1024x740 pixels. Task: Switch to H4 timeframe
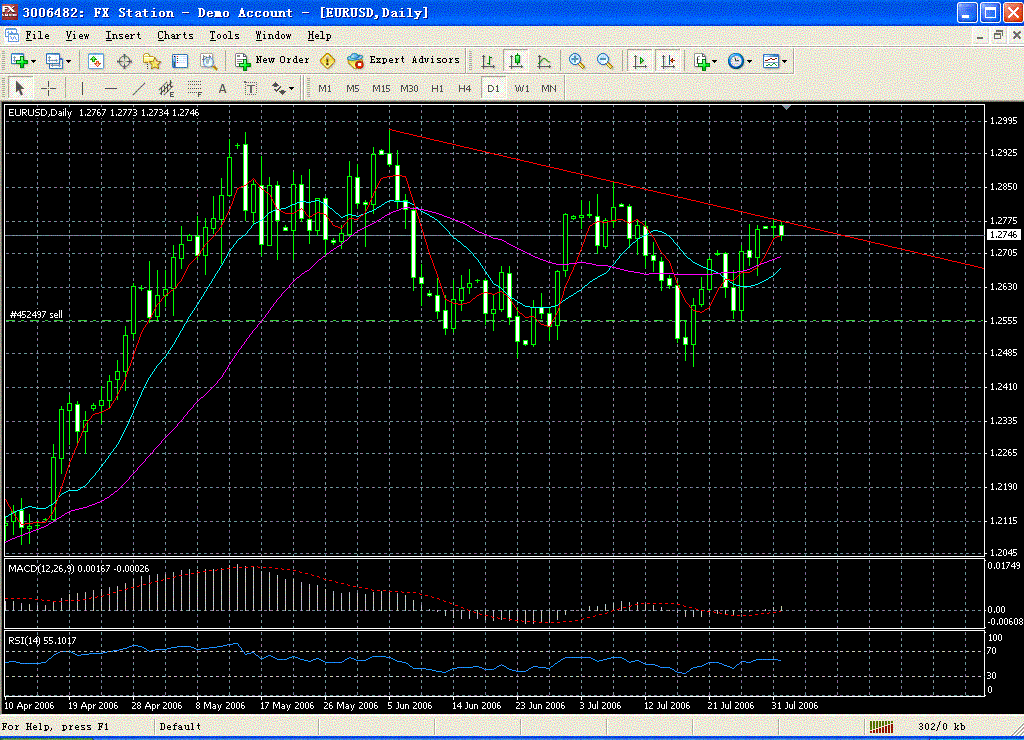point(464,88)
